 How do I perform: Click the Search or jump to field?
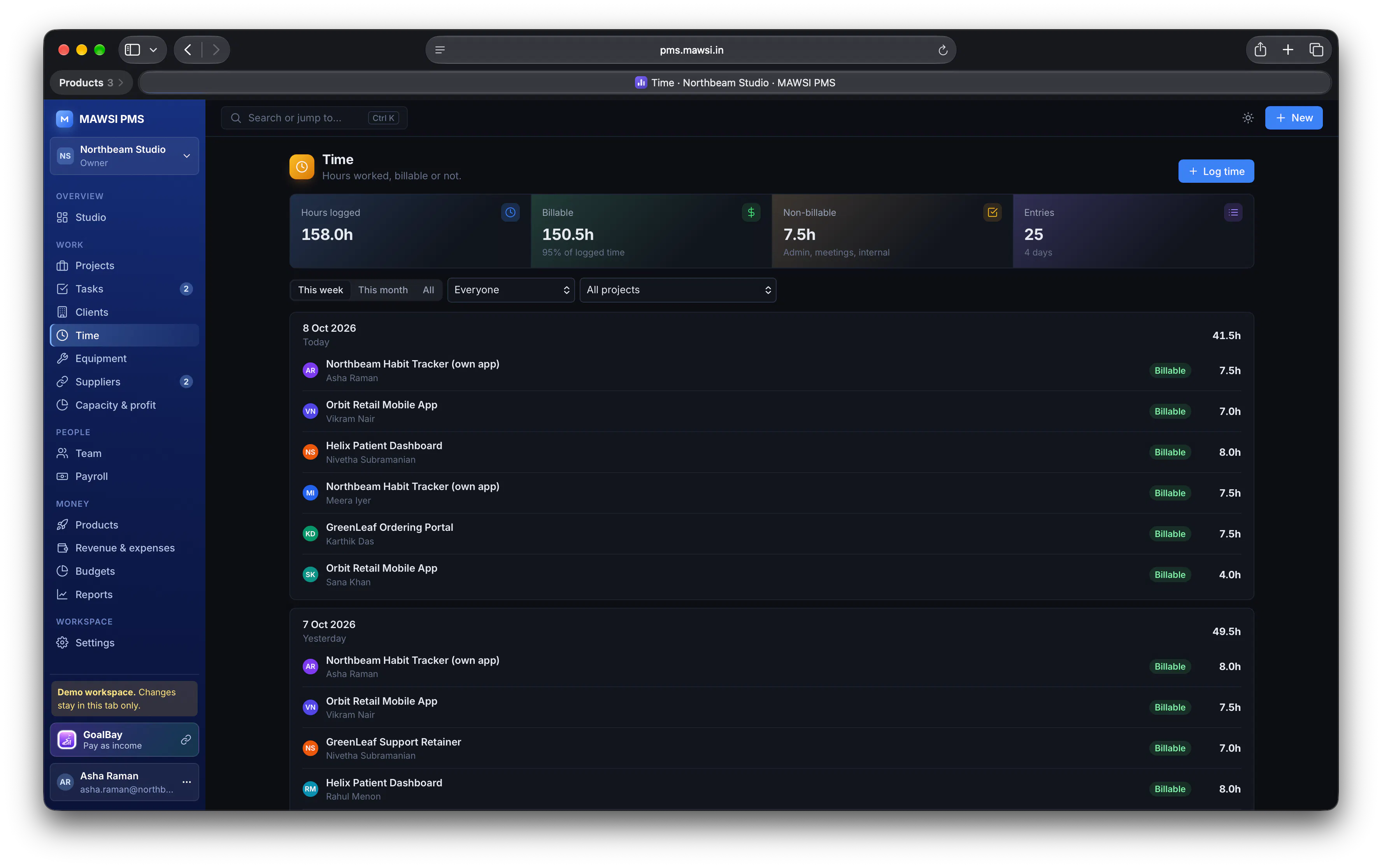pos(314,117)
